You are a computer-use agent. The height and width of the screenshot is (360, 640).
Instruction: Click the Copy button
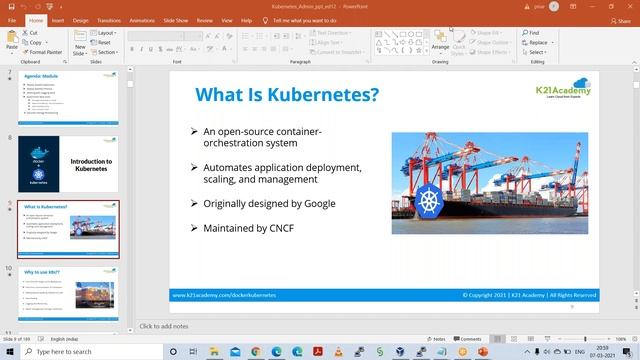(32, 42)
